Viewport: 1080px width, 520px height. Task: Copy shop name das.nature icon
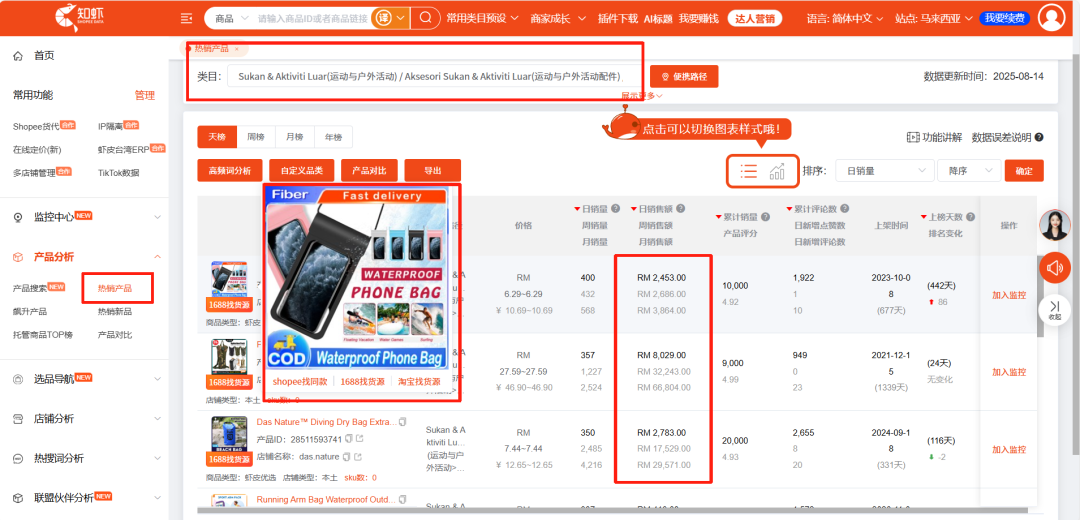pos(347,456)
